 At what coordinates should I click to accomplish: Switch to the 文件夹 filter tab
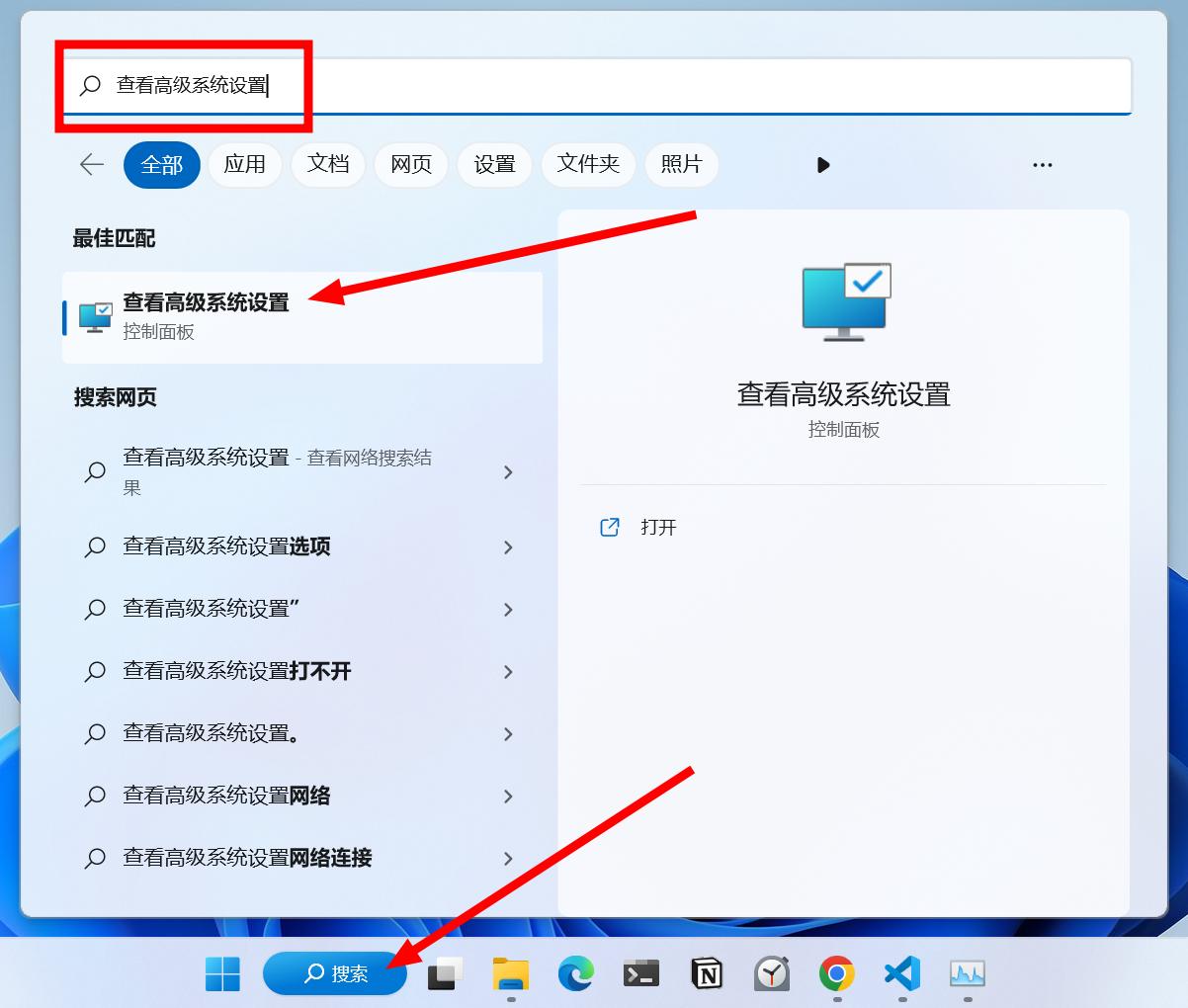point(588,165)
